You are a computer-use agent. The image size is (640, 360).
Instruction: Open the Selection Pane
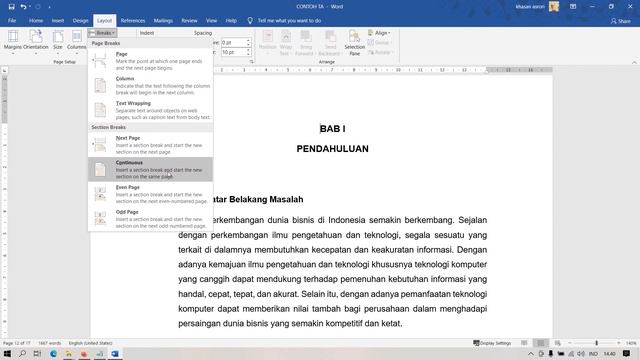pyautogui.click(x=354, y=42)
